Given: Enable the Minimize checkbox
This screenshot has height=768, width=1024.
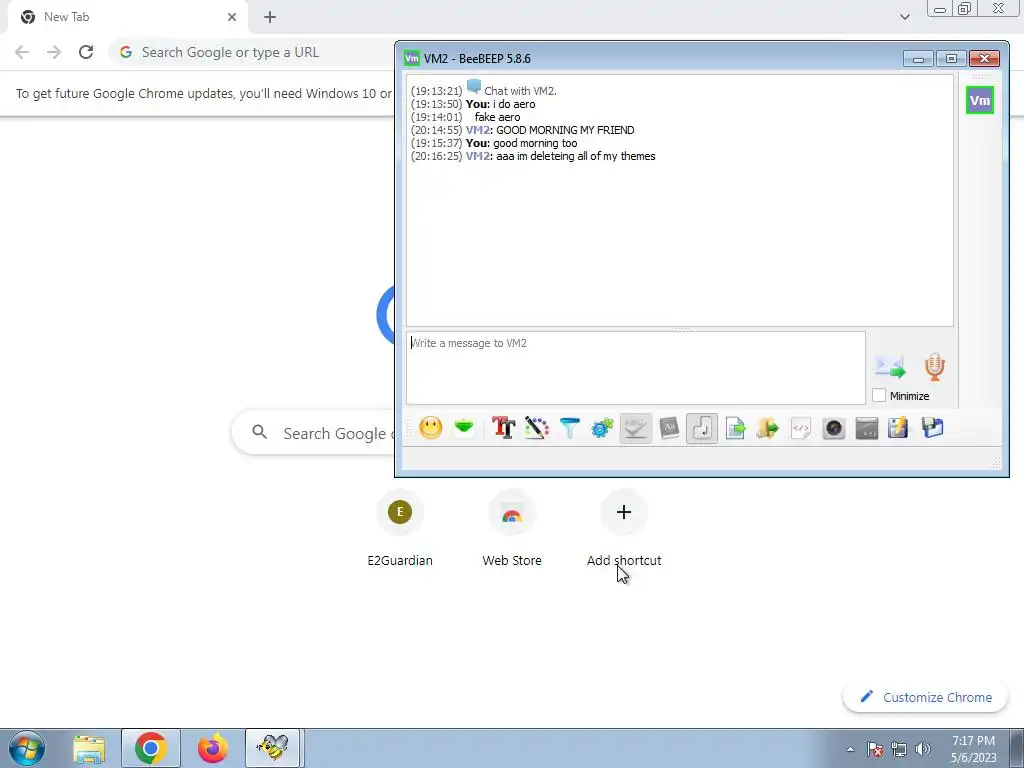Looking at the screenshot, I should point(879,395).
